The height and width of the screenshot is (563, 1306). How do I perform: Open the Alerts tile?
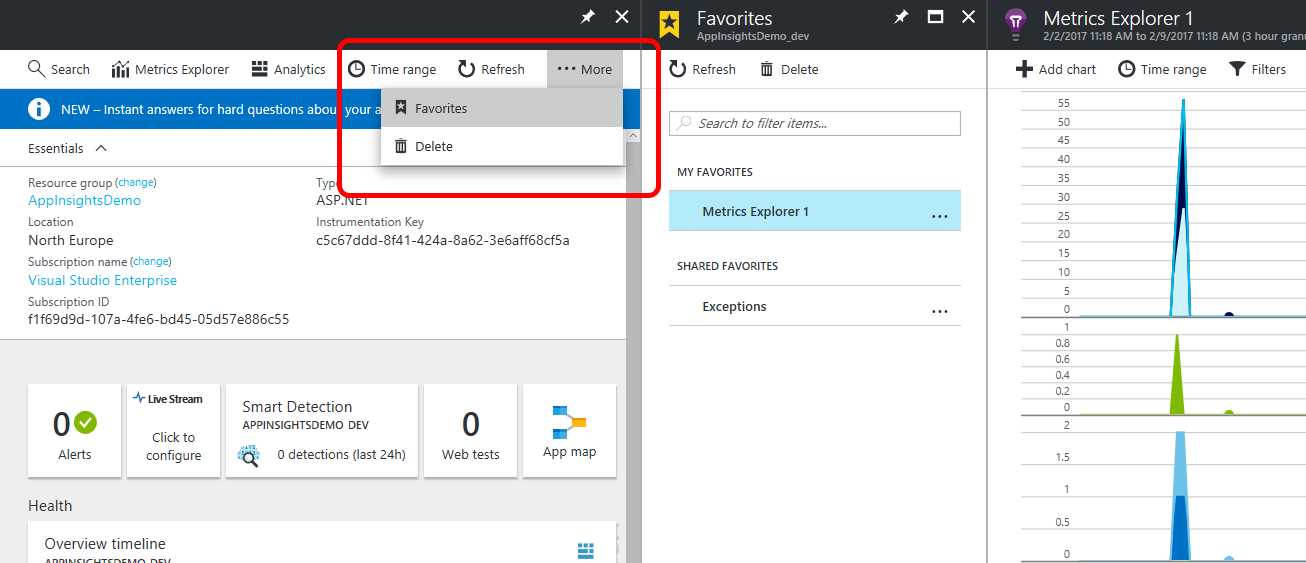(75, 431)
